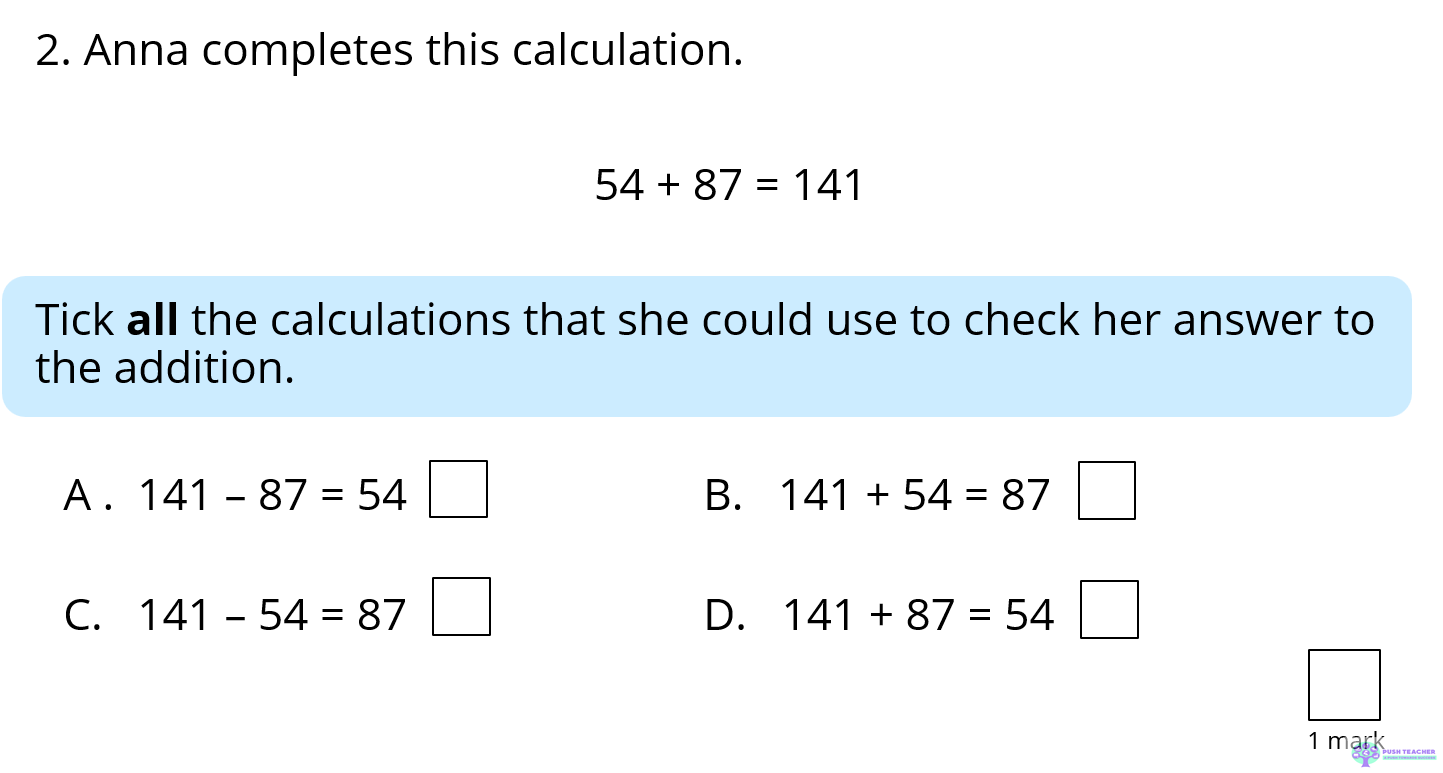
Task: Tick the box for 141 – 87 = 54
Action: click(x=458, y=489)
